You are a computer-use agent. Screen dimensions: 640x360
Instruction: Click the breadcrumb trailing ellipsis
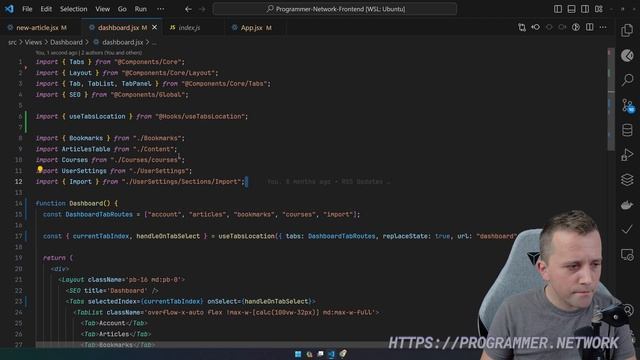(154, 42)
